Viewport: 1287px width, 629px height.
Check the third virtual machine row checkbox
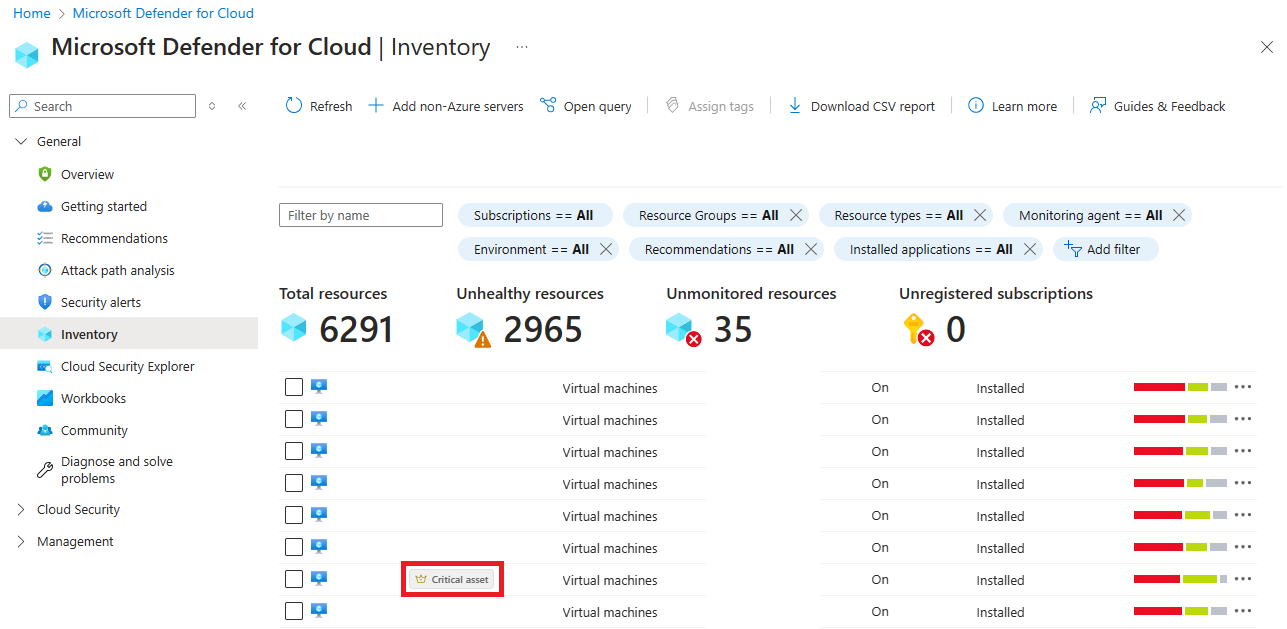click(x=294, y=451)
